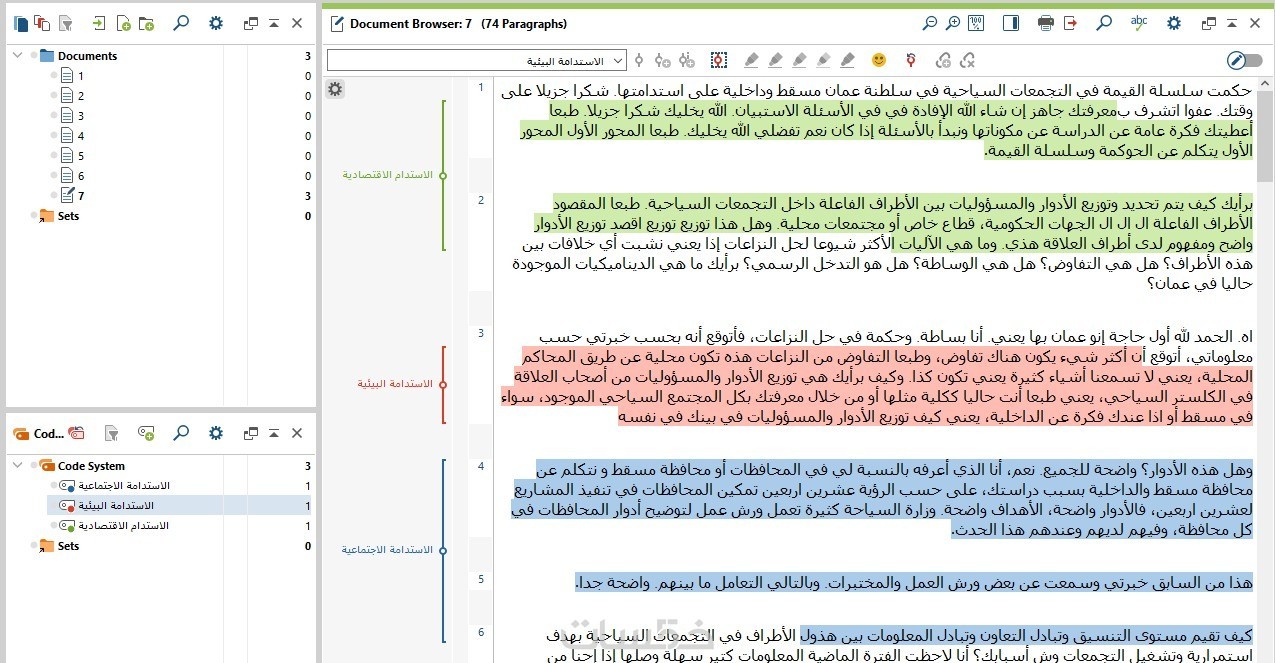
Task: Open the quick code list dropdown
Action: tap(477, 61)
